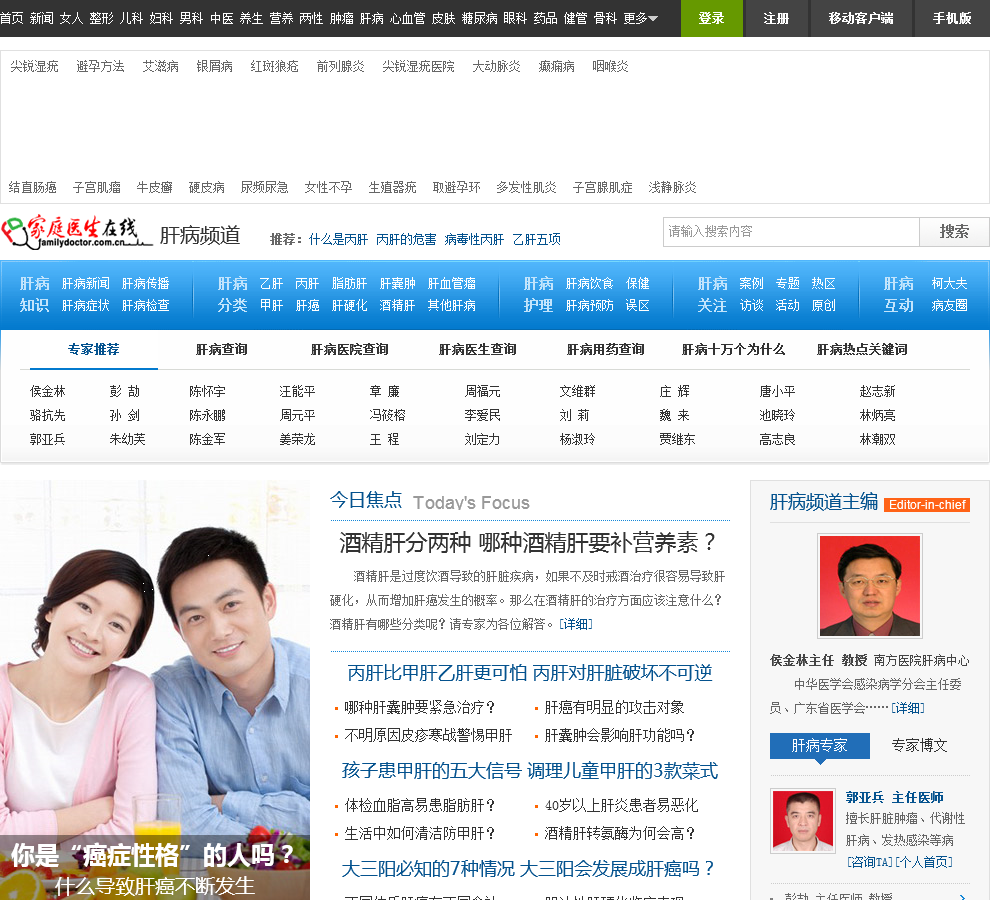Open expert 侯金林 in expert list

(x=48, y=392)
